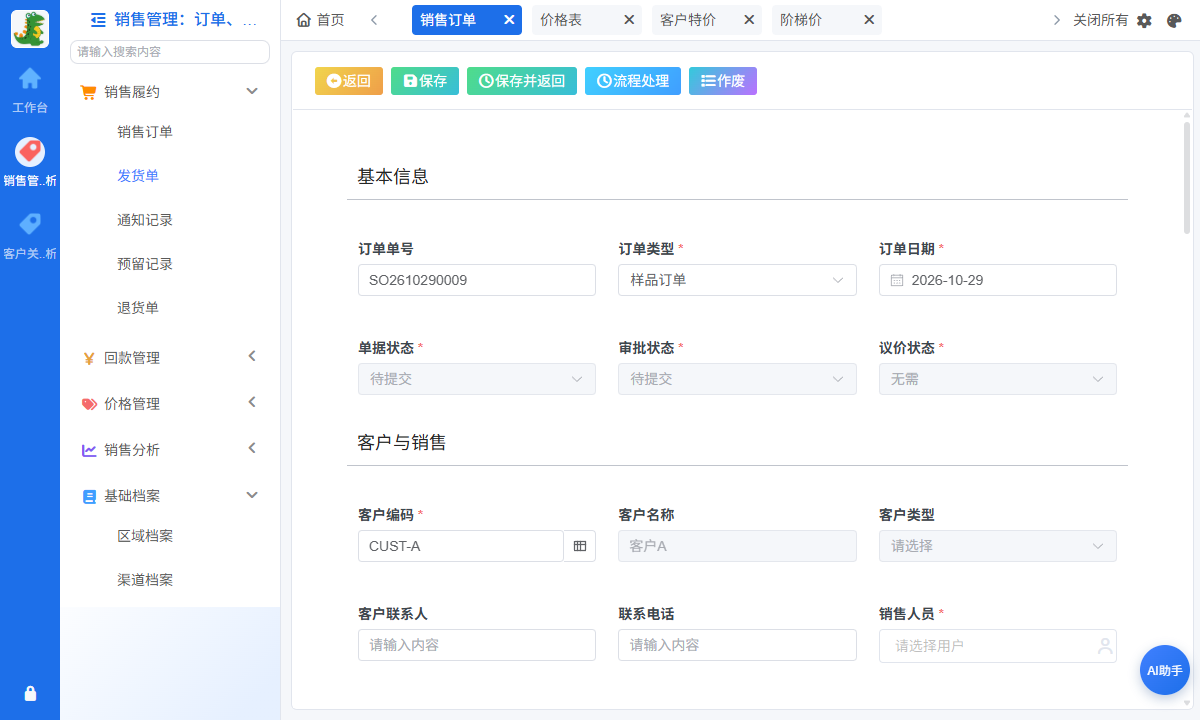Close the 客户特价 tab

pyautogui.click(x=749, y=20)
